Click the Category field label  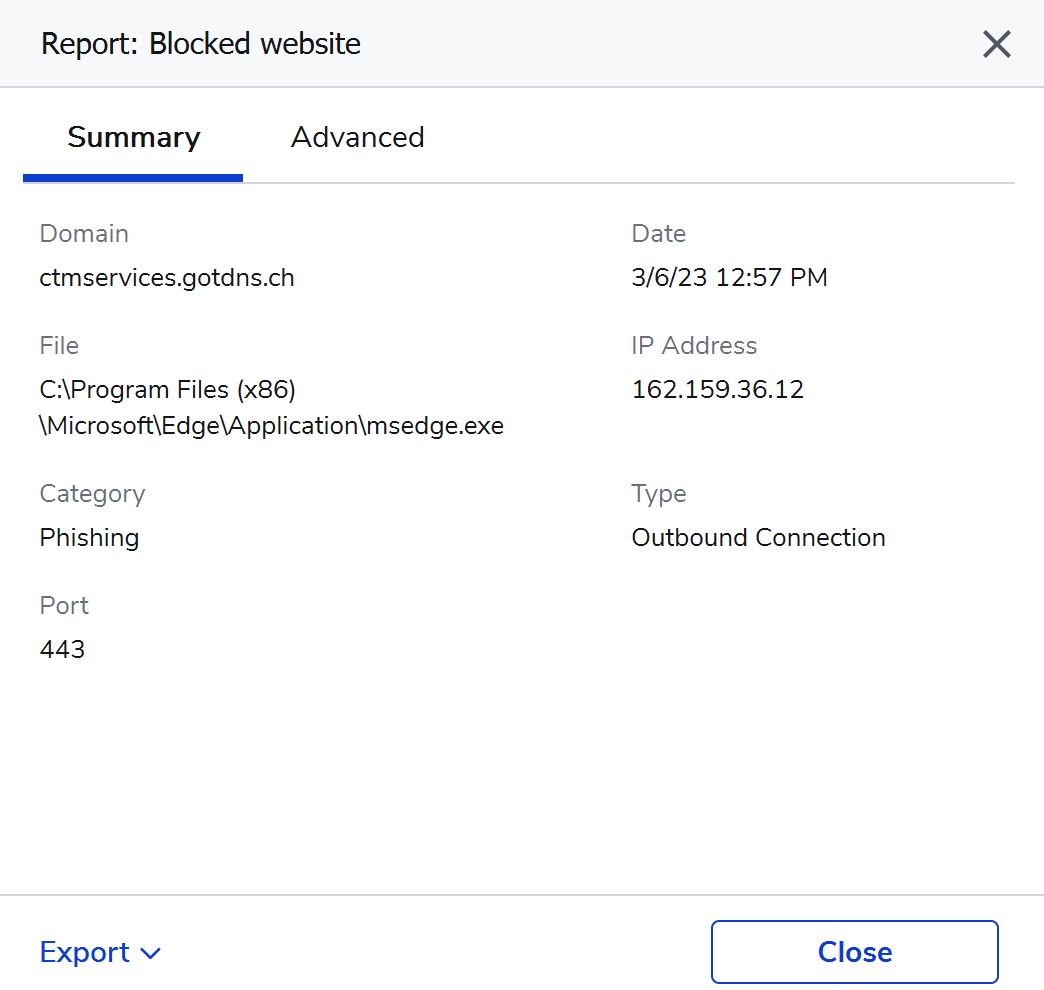pos(92,493)
